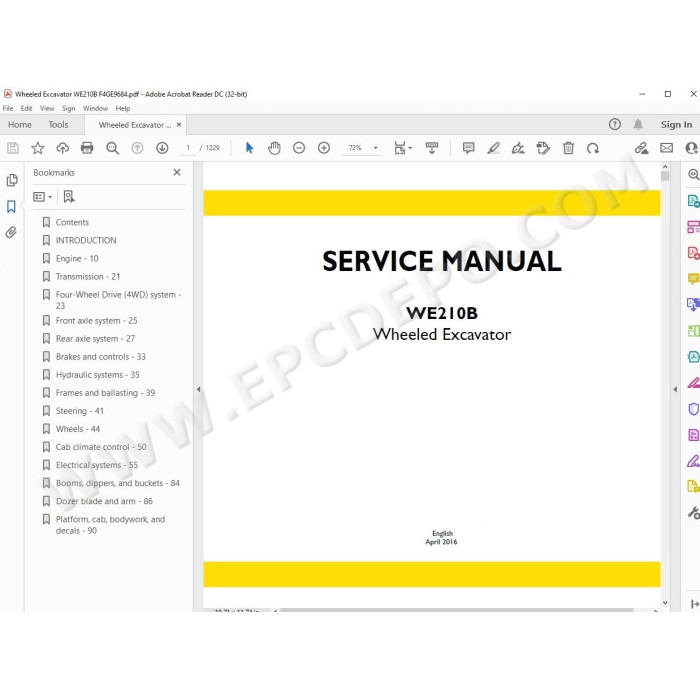Click the Delete trash icon
This screenshot has height=700, width=700.
click(568, 148)
